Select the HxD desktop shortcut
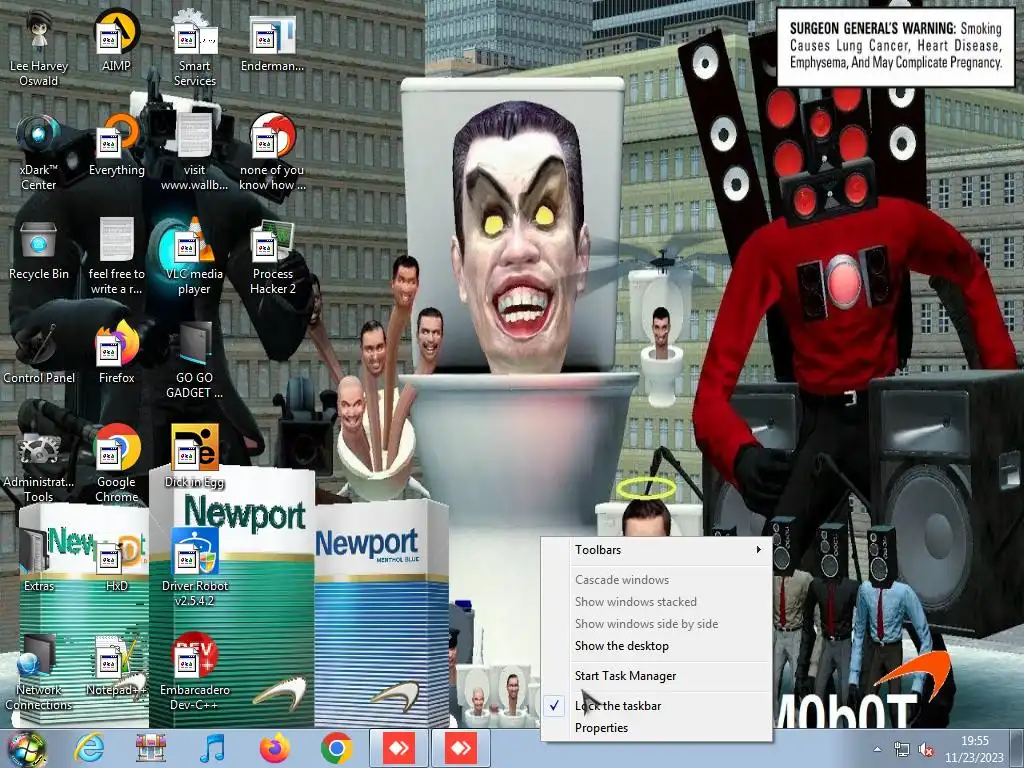The height and width of the screenshot is (768, 1024). coord(116,561)
